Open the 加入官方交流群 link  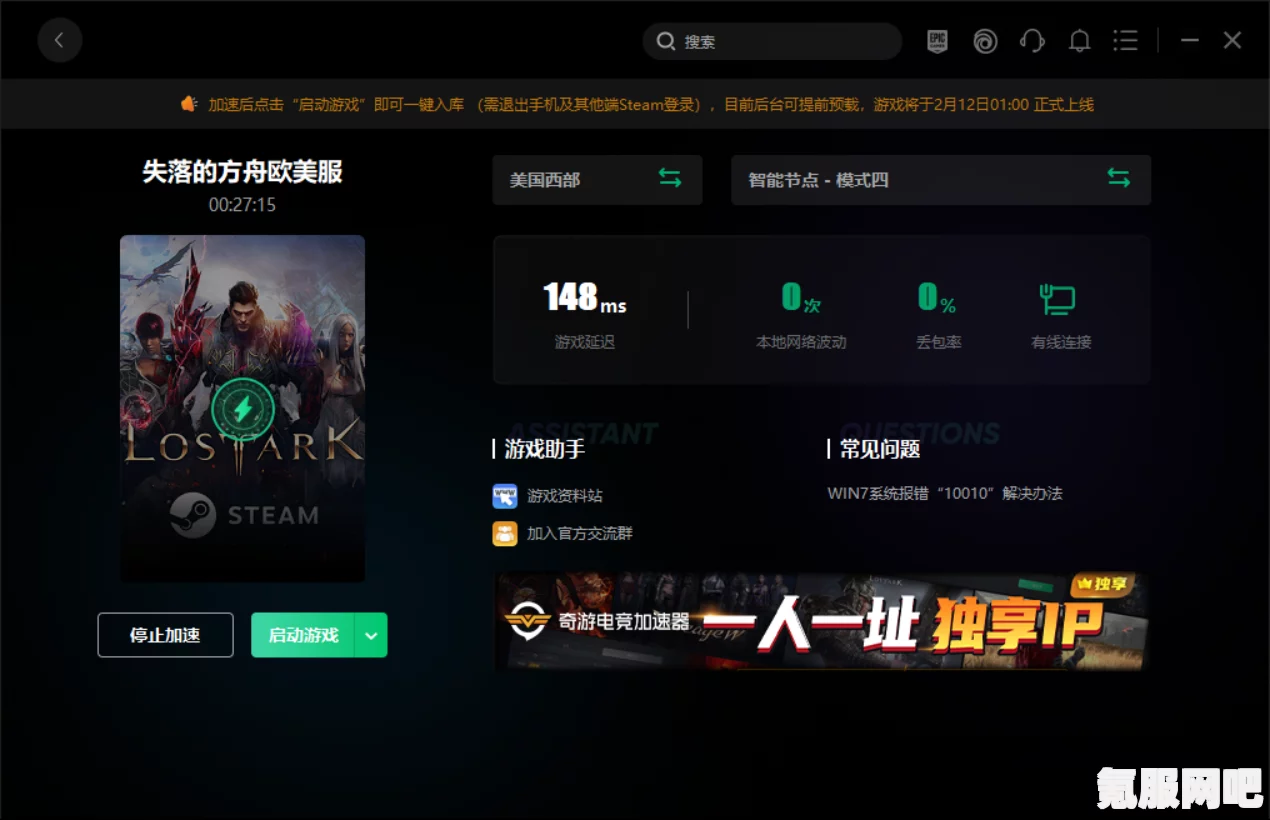click(580, 533)
